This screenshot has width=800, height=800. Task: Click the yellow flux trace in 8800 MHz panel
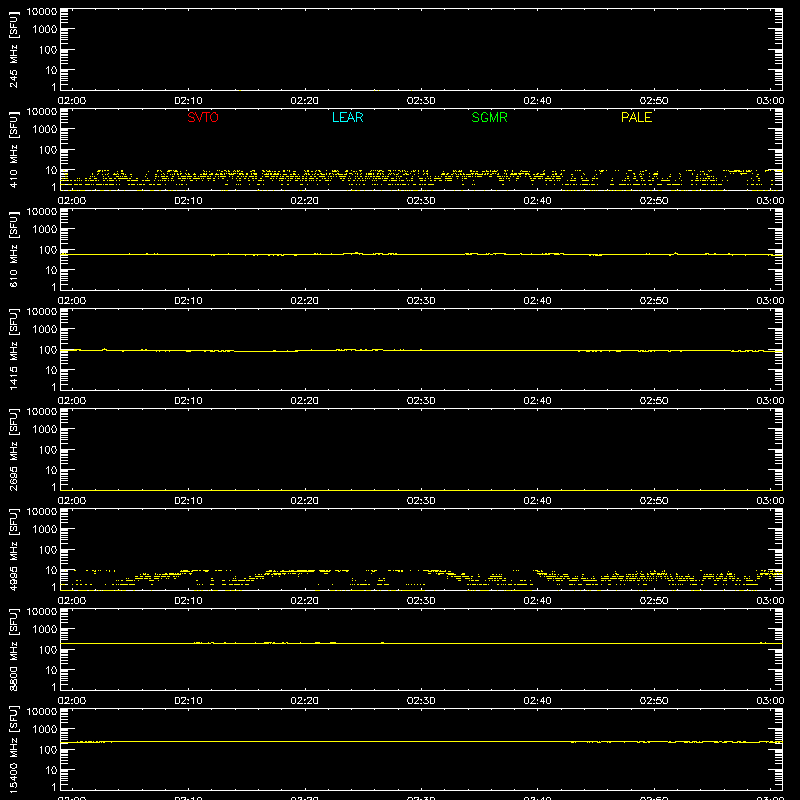(x=421, y=643)
